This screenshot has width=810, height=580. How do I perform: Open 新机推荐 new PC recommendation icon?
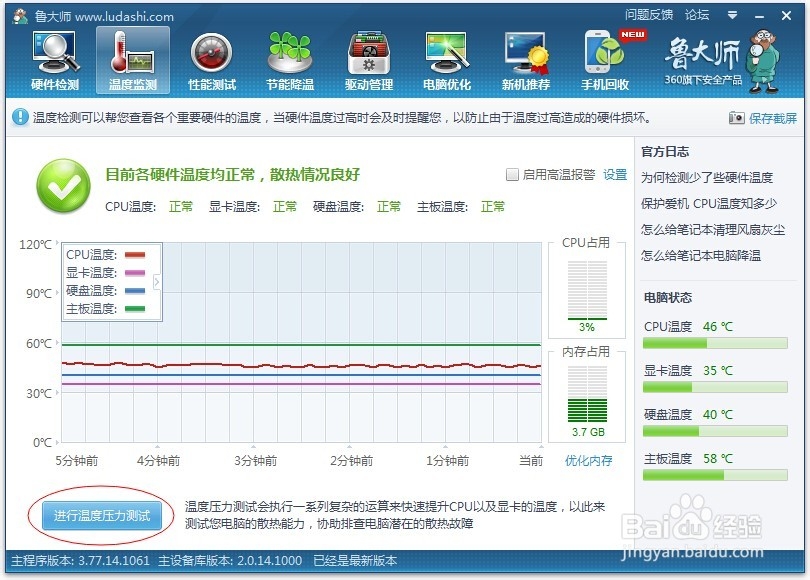[526, 61]
